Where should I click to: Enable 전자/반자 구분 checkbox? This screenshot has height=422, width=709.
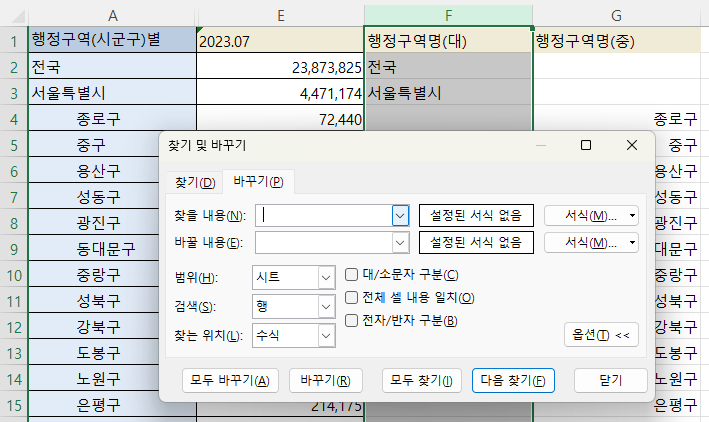(x=351, y=321)
